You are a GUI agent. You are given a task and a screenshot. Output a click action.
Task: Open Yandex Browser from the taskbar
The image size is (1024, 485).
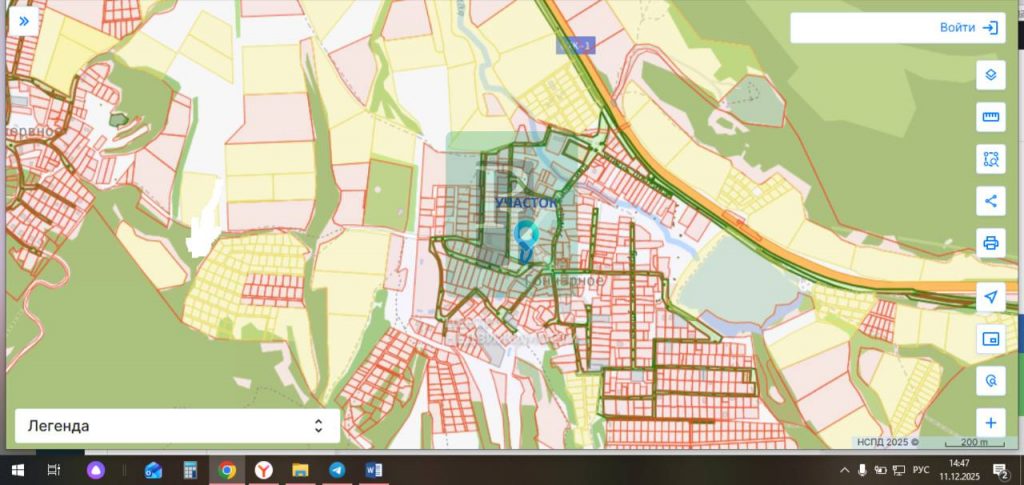click(263, 470)
